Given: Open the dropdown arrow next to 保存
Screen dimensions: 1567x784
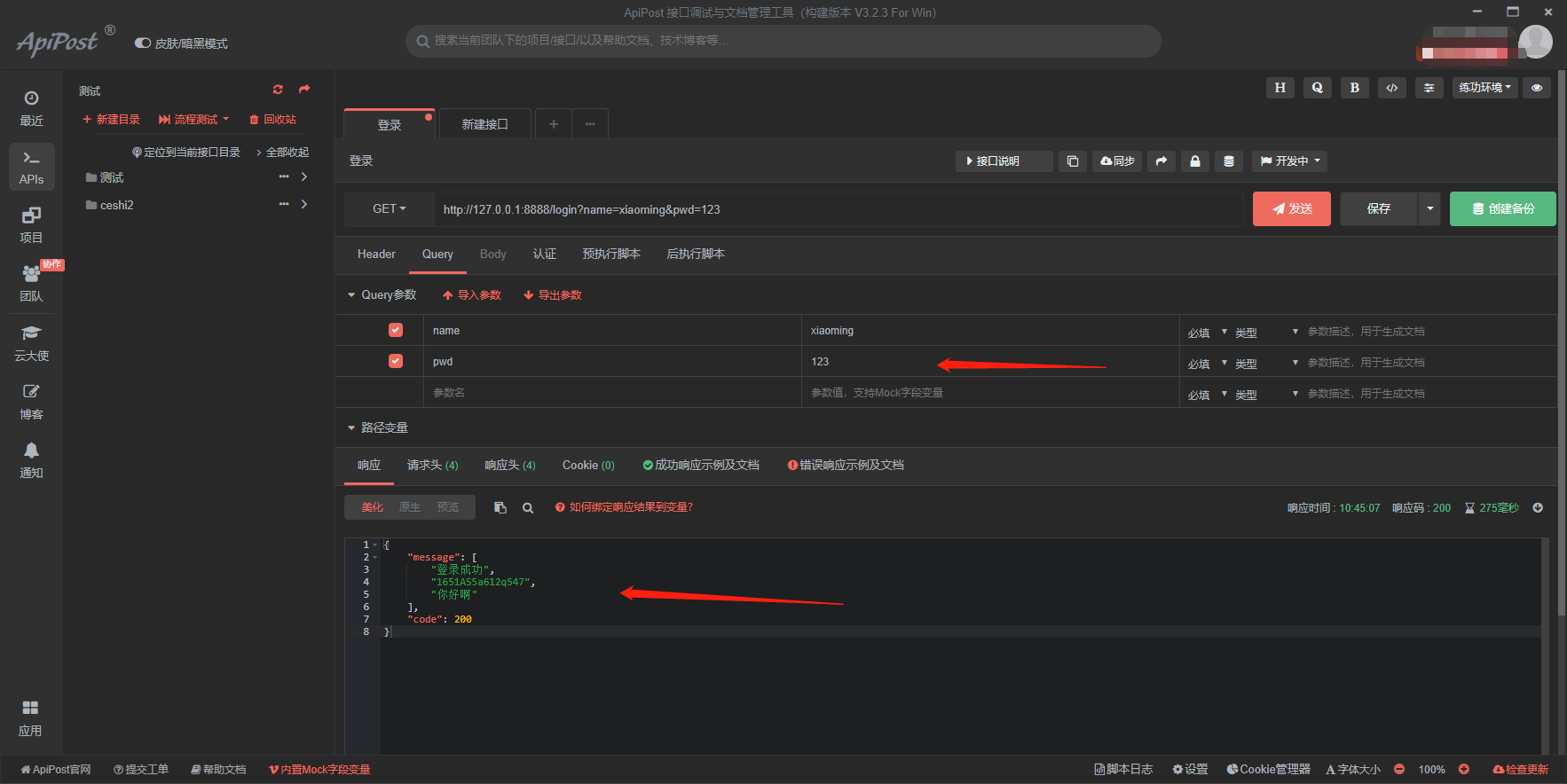Looking at the screenshot, I should pyautogui.click(x=1429, y=208).
